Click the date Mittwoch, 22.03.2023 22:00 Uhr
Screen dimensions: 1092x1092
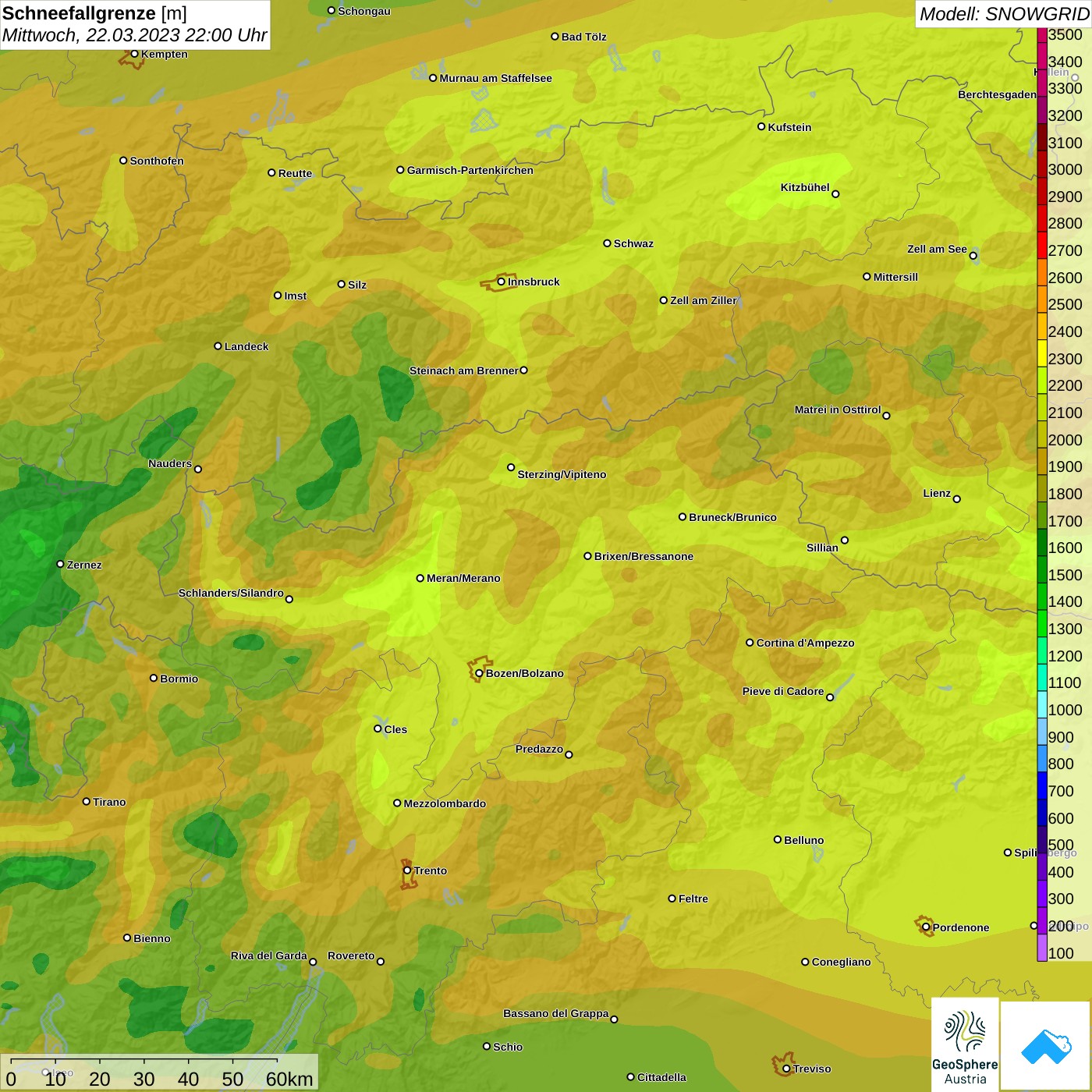[x=134, y=35]
